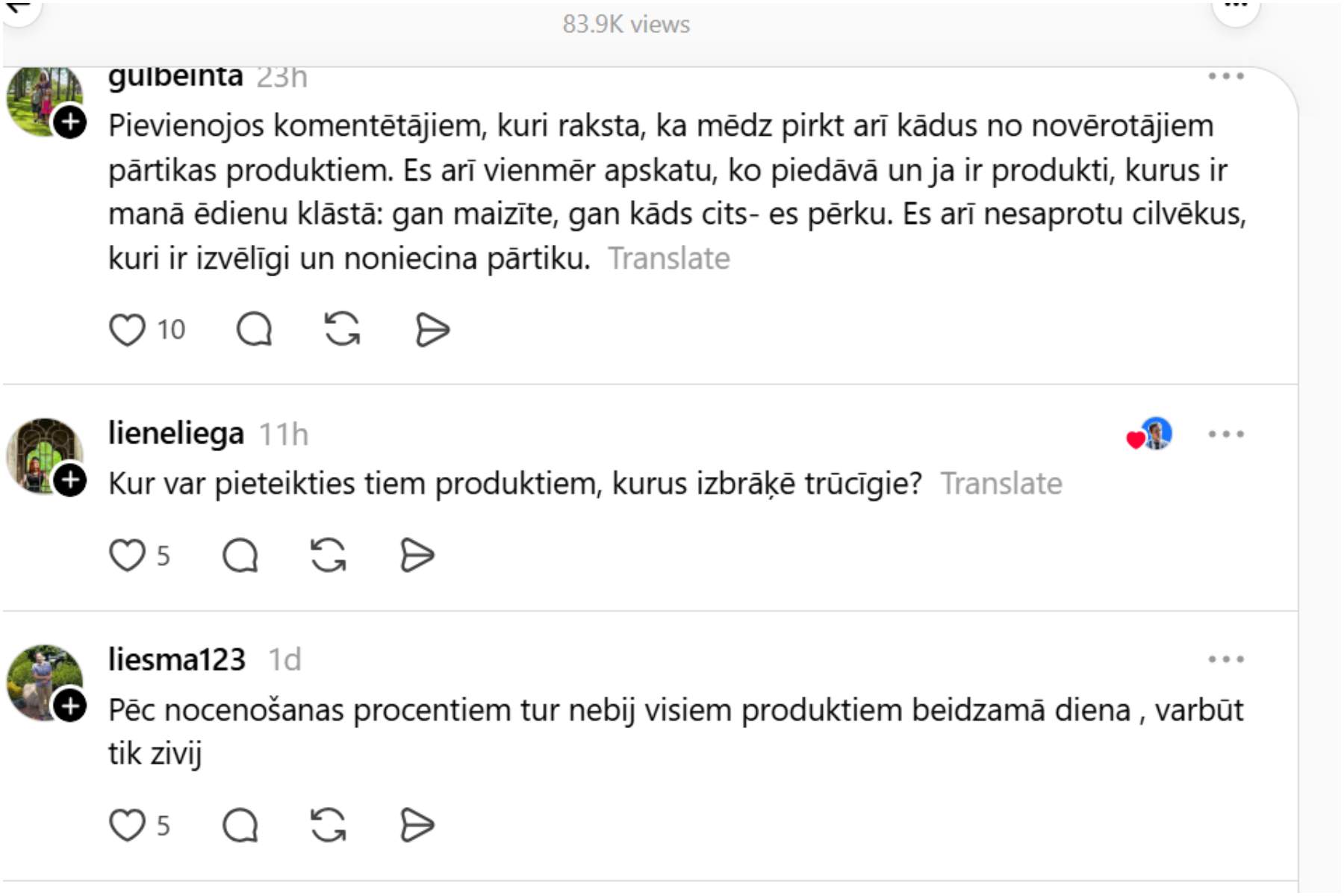Like liesma123's comment
The width and height of the screenshot is (1344, 896).
pos(127,826)
